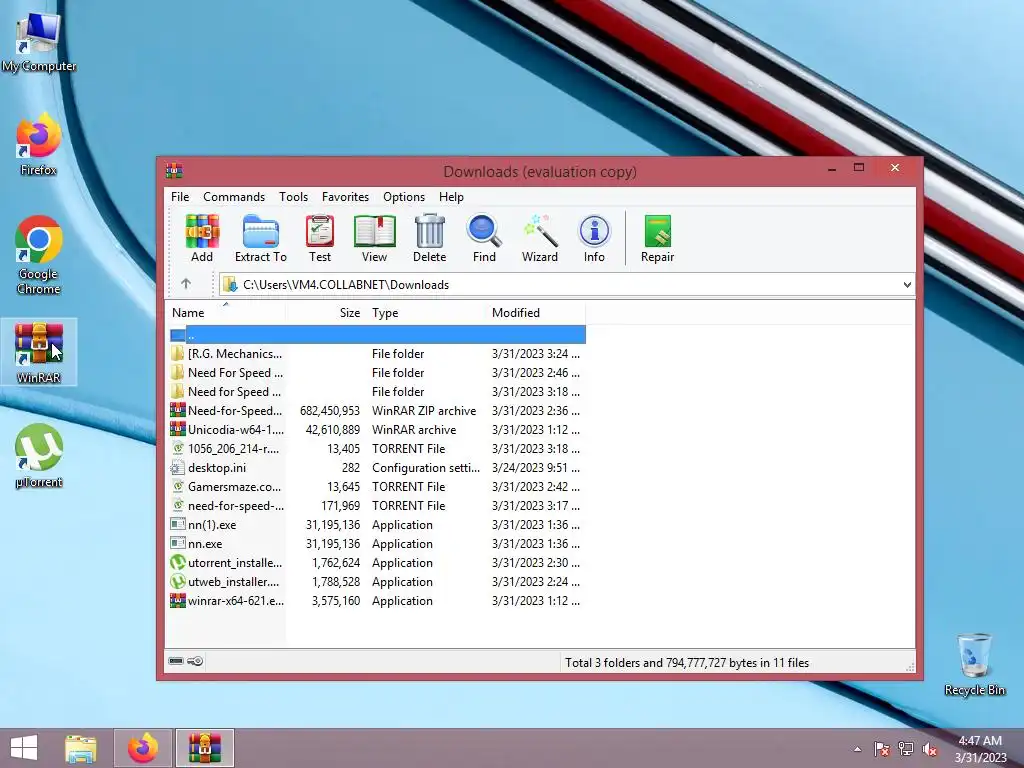
Task: Select the Firefox desktop shortcut
Action: 39,145
